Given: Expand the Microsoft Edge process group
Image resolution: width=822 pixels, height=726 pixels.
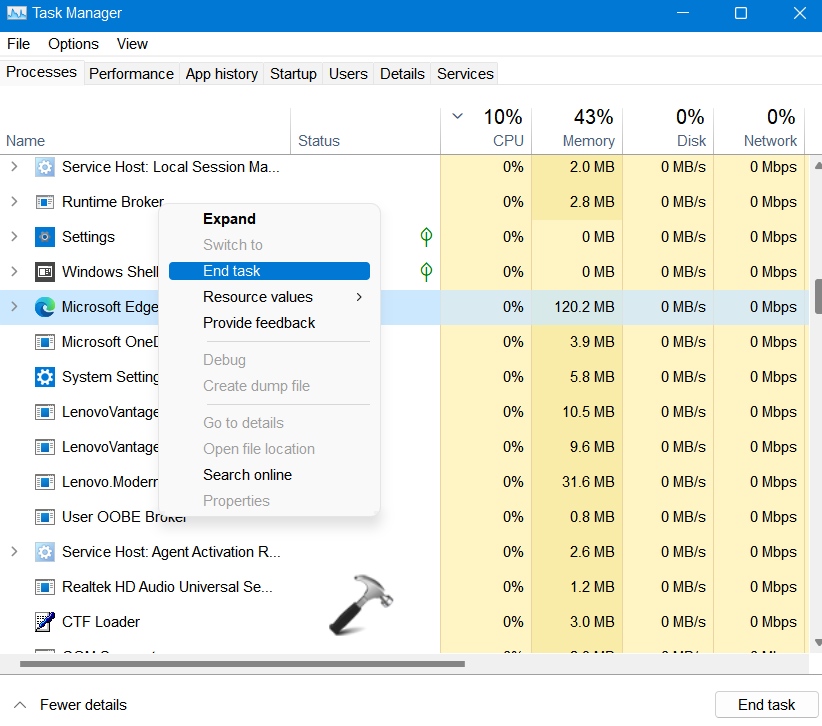Looking at the screenshot, I should pyautogui.click(x=14, y=307).
